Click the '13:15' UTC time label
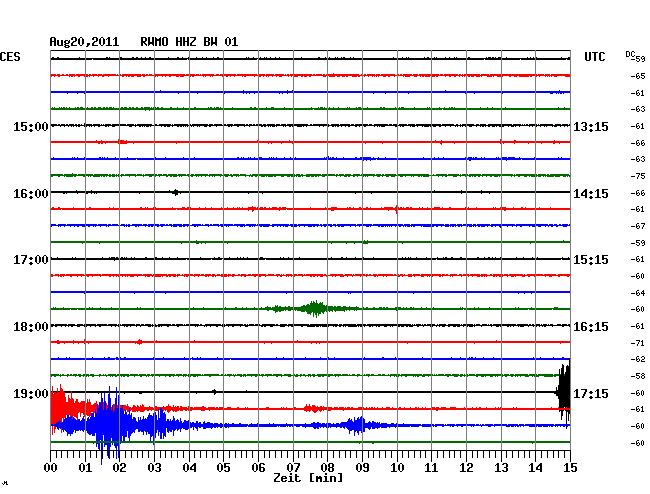Viewport: 650px width, 494px height. coord(591,126)
